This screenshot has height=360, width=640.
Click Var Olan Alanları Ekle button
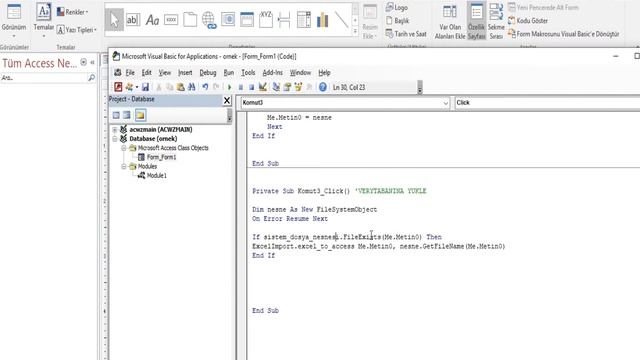450,21
